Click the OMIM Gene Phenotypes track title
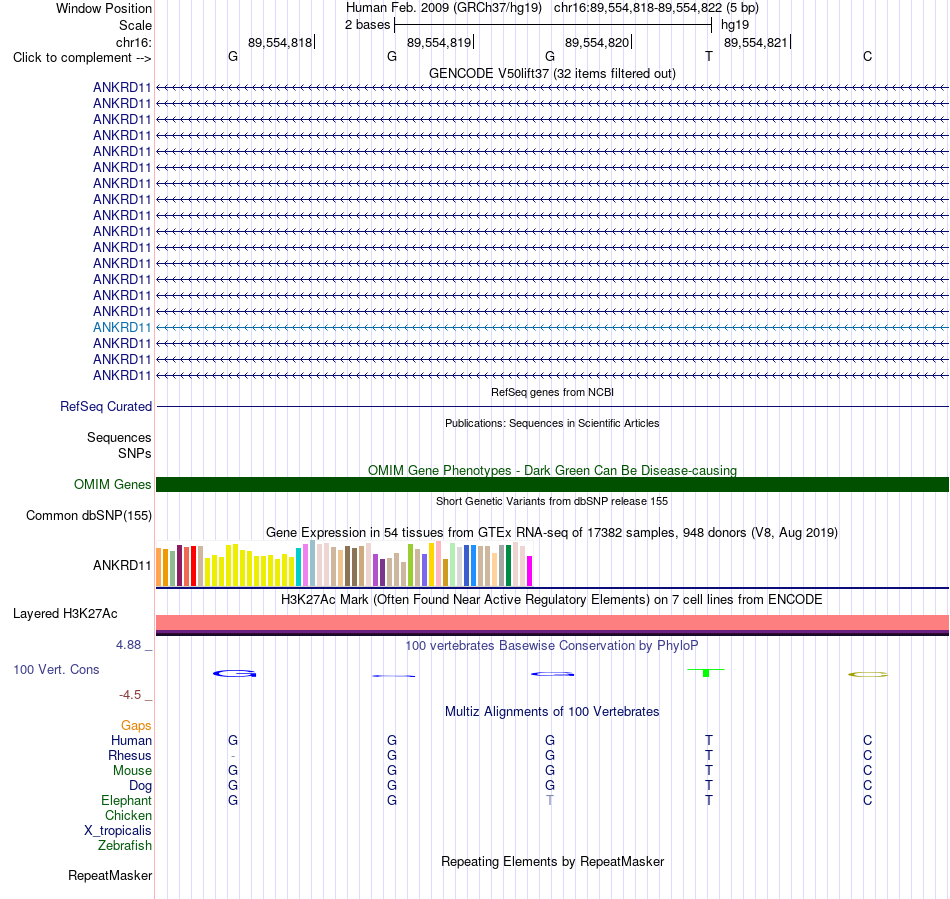The height and width of the screenshot is (899, 950). pos(552,470)
